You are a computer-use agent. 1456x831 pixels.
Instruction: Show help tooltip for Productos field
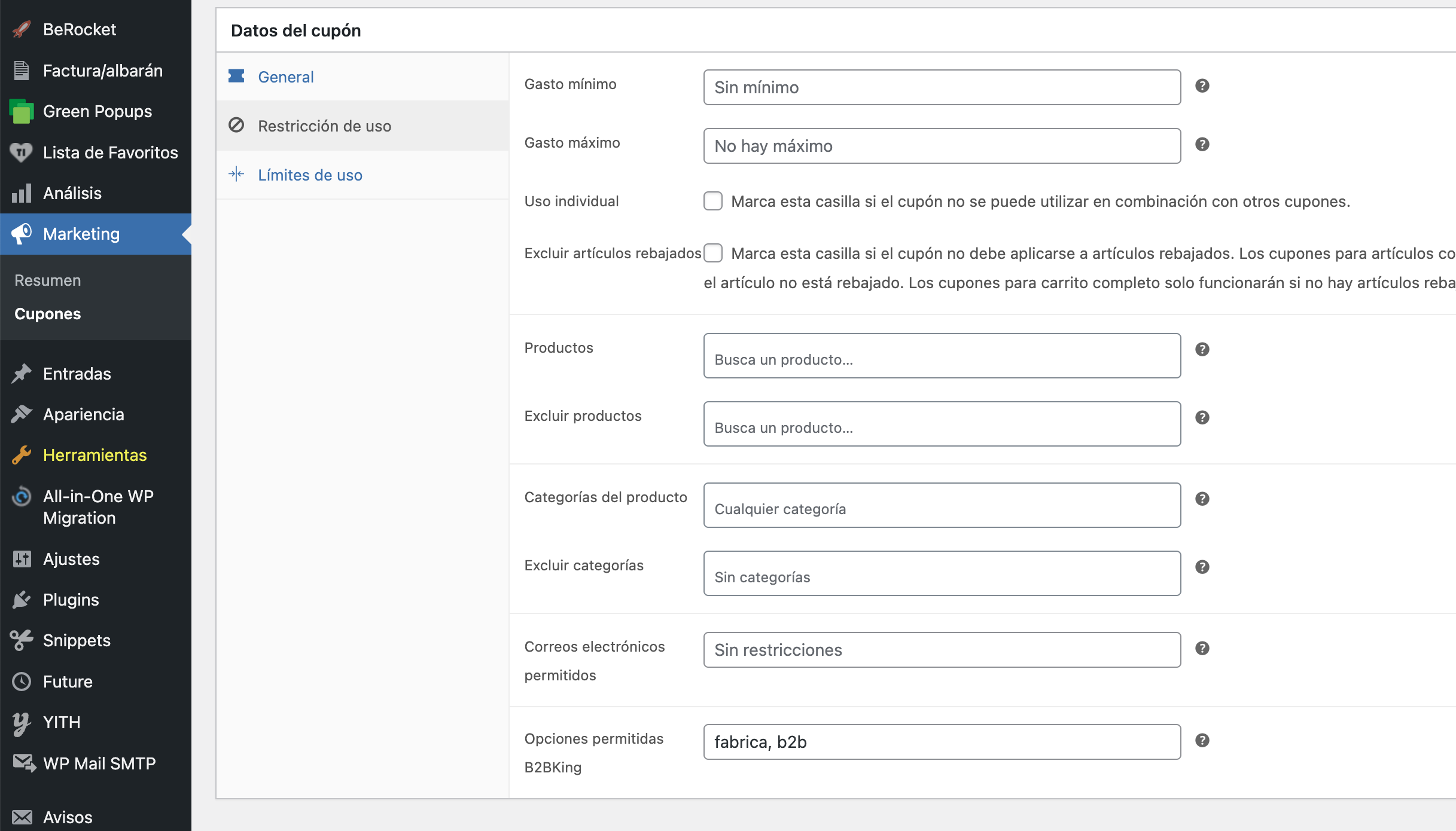tap(1202, 349)
